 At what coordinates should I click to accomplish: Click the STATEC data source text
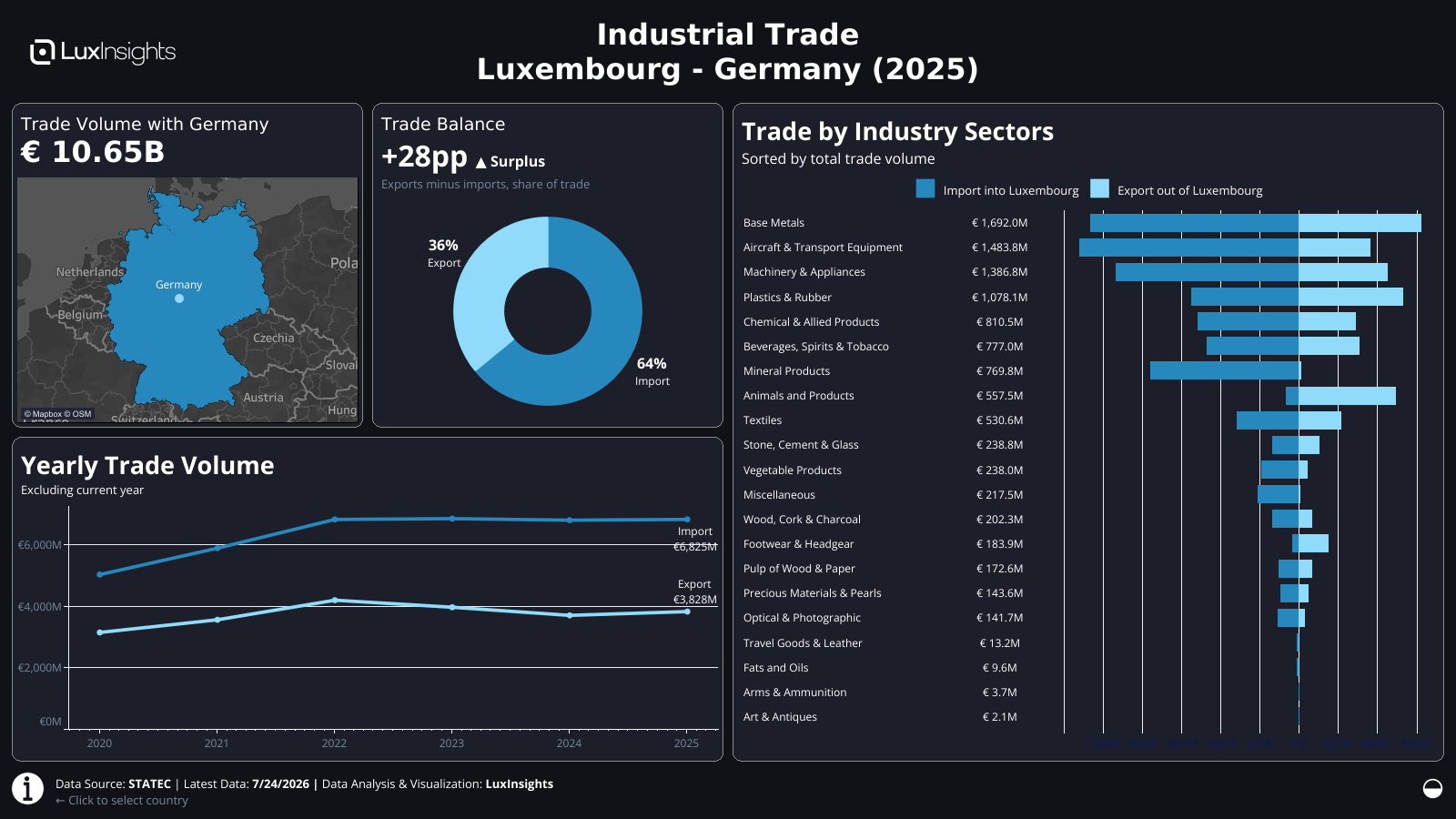point(150,784)
